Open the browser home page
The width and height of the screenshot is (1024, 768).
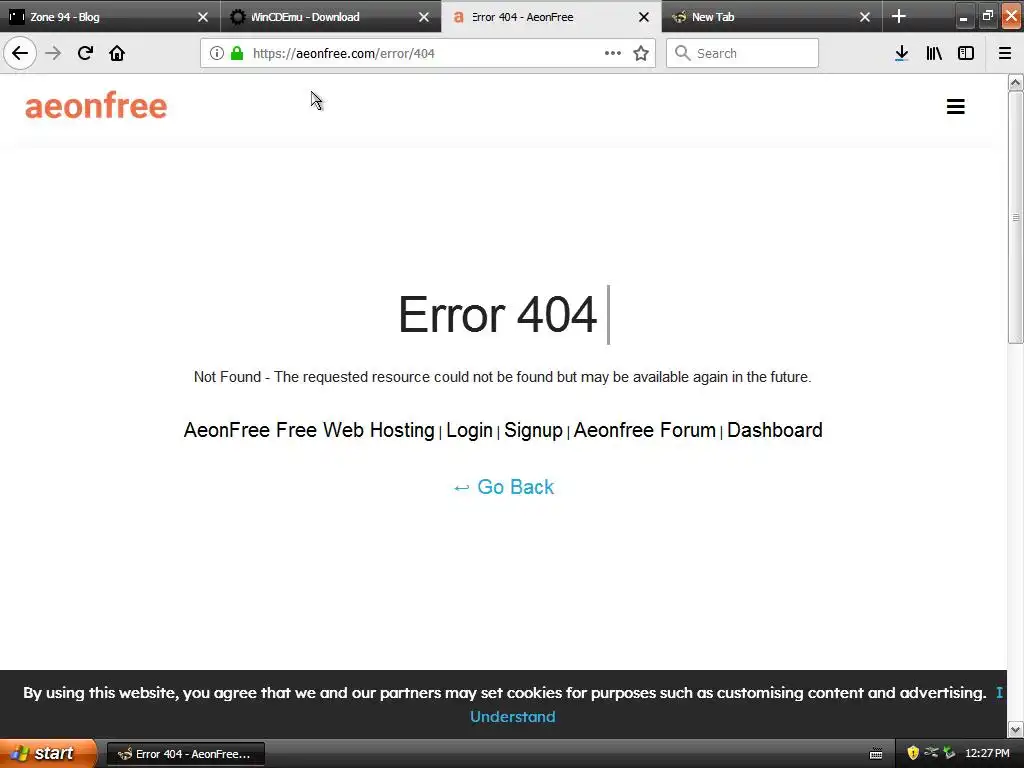[117, 54]
